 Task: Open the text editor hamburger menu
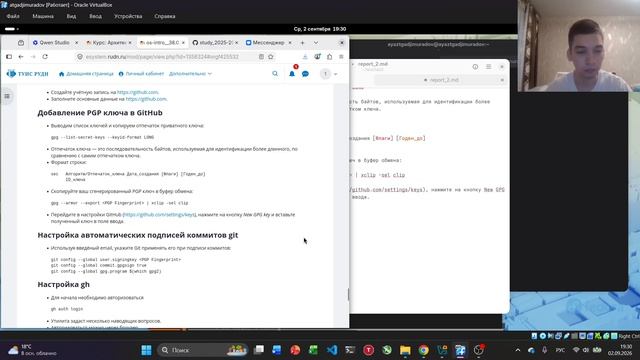pyautogui.click(x=489, y=67)
